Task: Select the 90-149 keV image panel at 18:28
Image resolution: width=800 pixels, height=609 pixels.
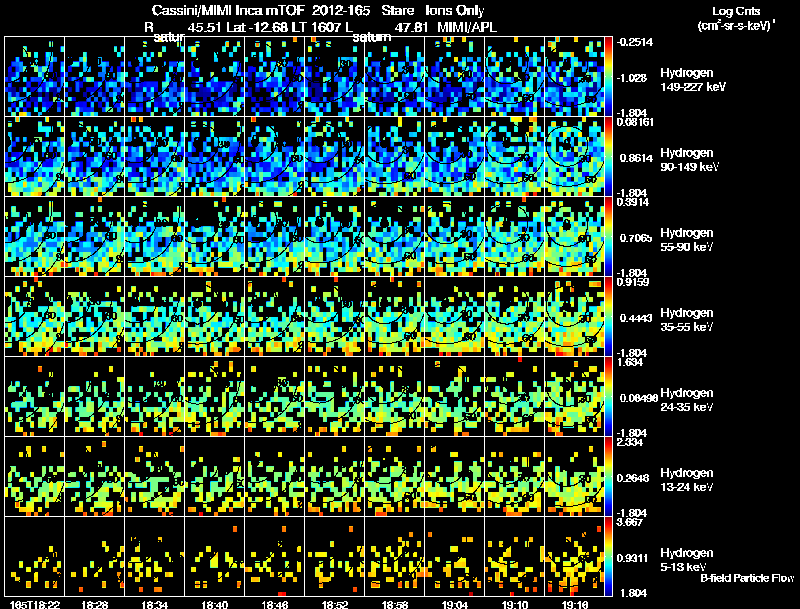Action: 95,157
